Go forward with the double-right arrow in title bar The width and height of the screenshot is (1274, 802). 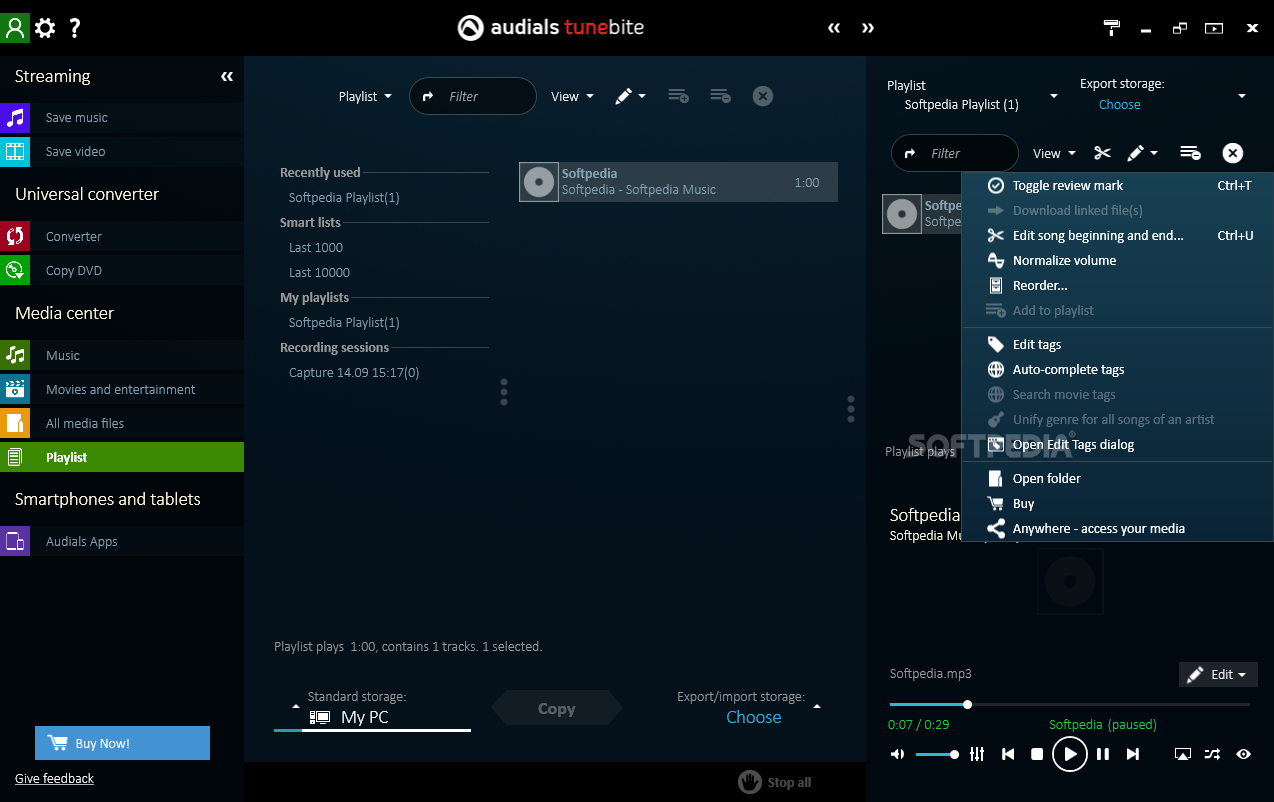(x=868, y=28)
